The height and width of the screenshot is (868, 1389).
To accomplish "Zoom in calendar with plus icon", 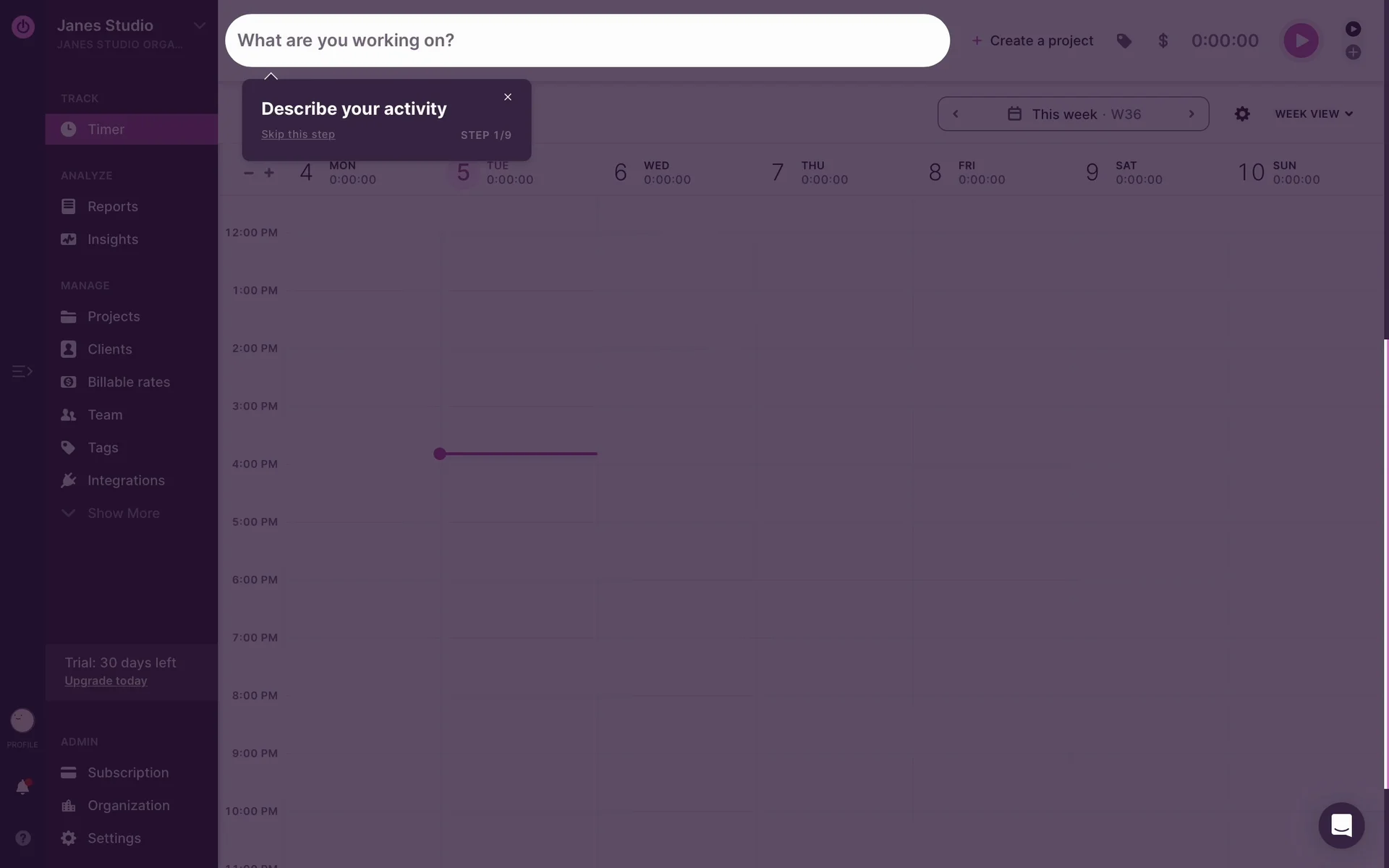I will pos(269,173).
